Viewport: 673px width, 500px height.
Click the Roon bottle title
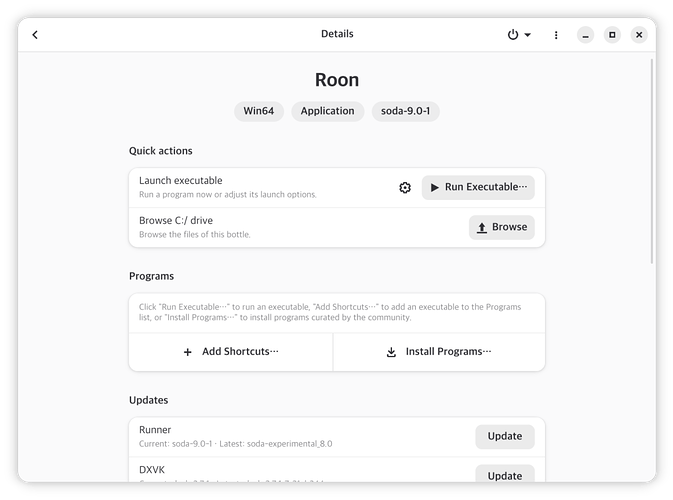pyautogui.click(x=337, y=80)
